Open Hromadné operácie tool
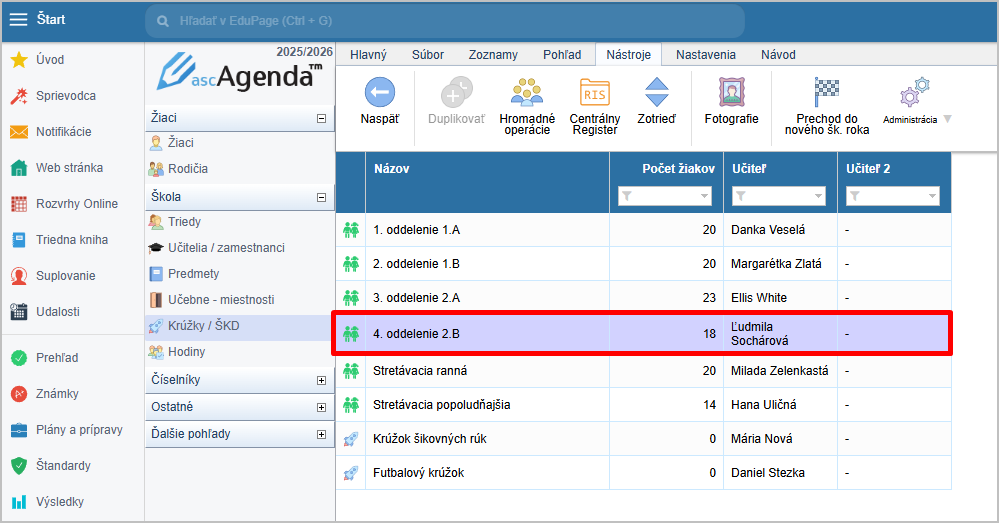 526,94
